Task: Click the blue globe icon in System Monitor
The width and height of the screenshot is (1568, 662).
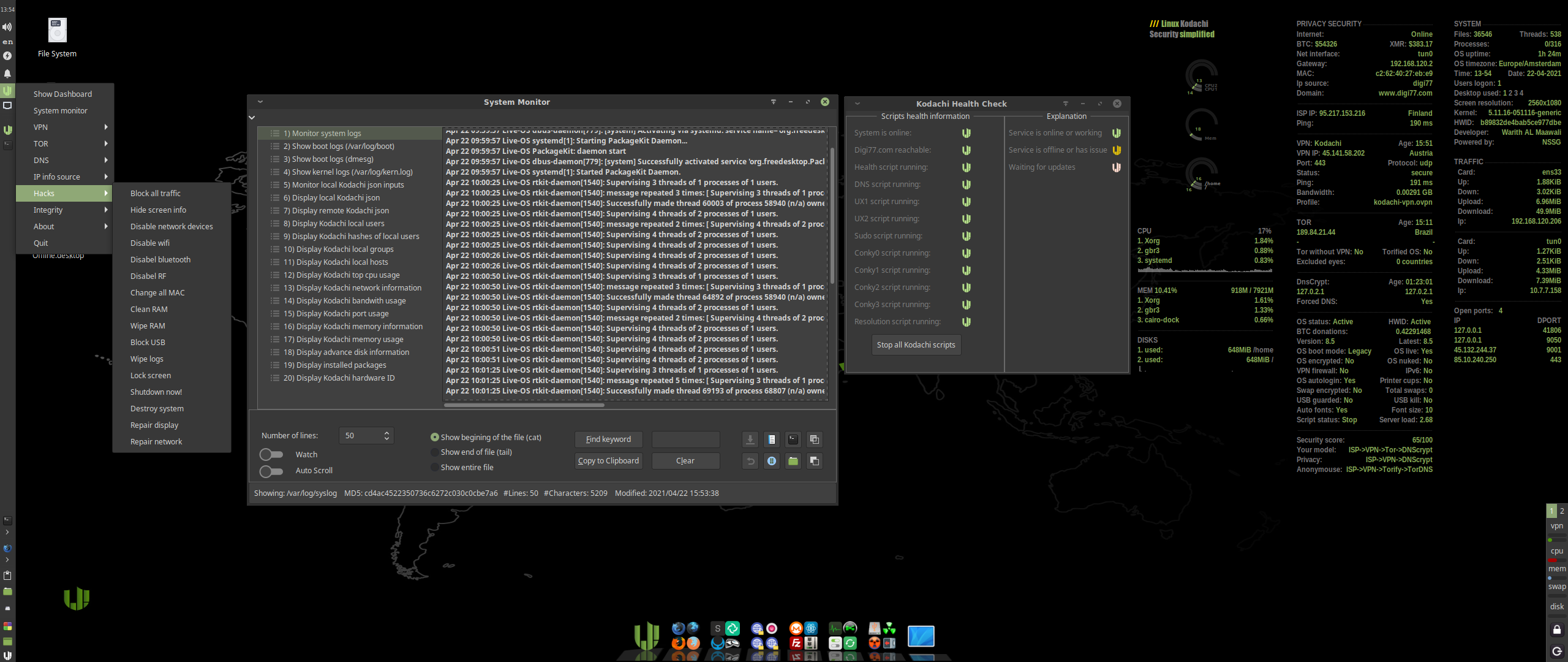Action: (772, 461)
